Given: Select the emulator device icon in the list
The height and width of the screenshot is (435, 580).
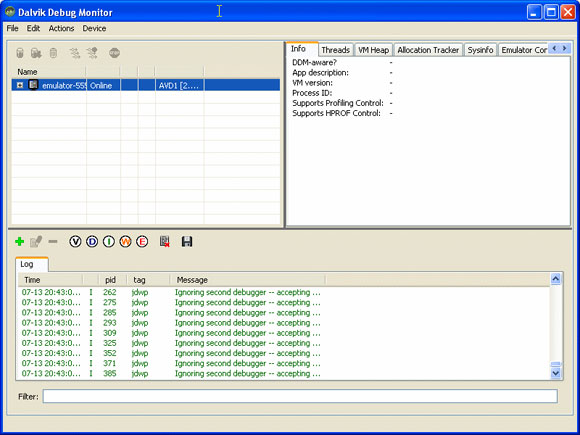Looking at the screenshot, I should [x=34, y=85].
